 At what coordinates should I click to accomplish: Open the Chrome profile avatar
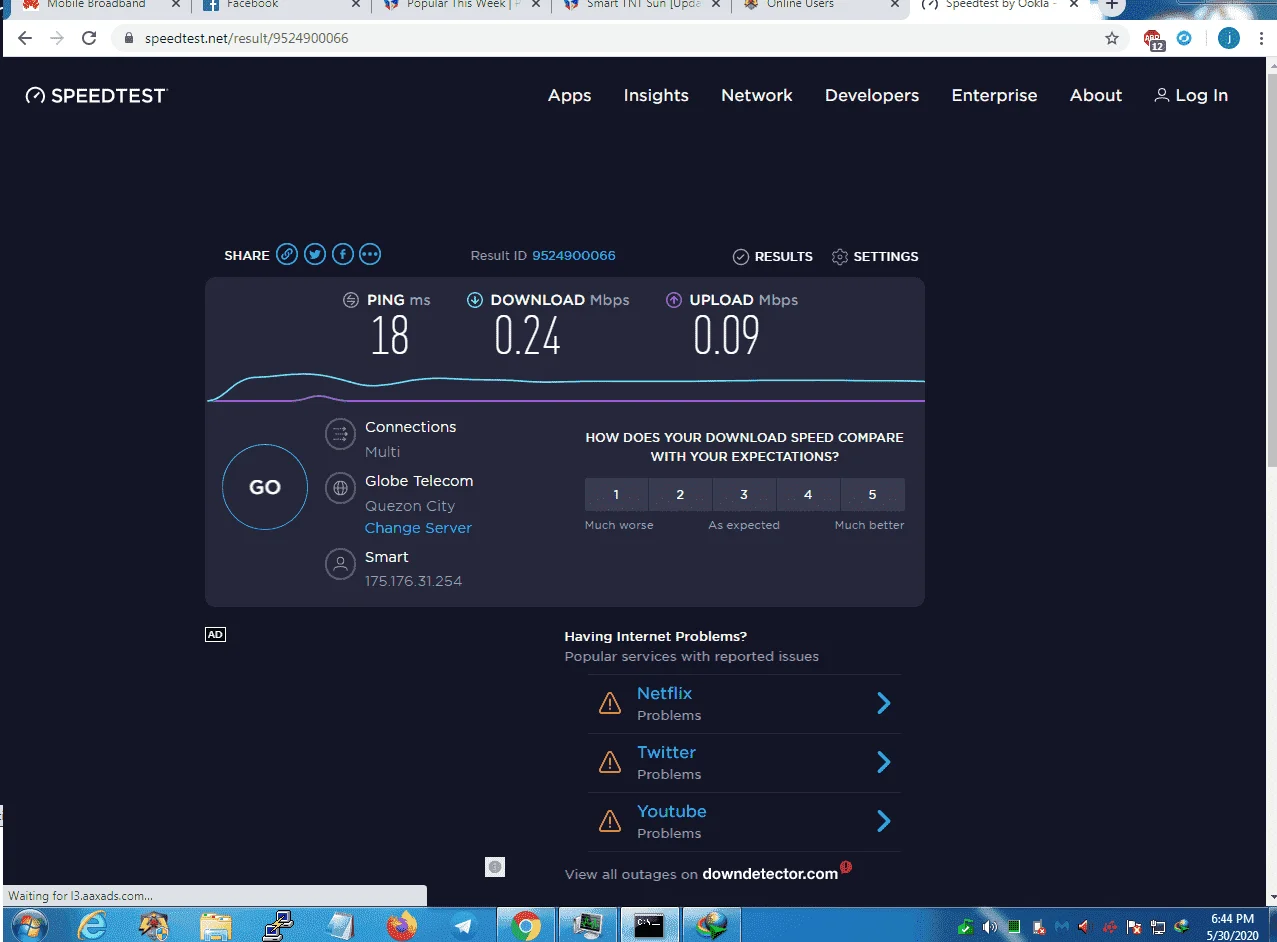click(x=1228, y=39)
